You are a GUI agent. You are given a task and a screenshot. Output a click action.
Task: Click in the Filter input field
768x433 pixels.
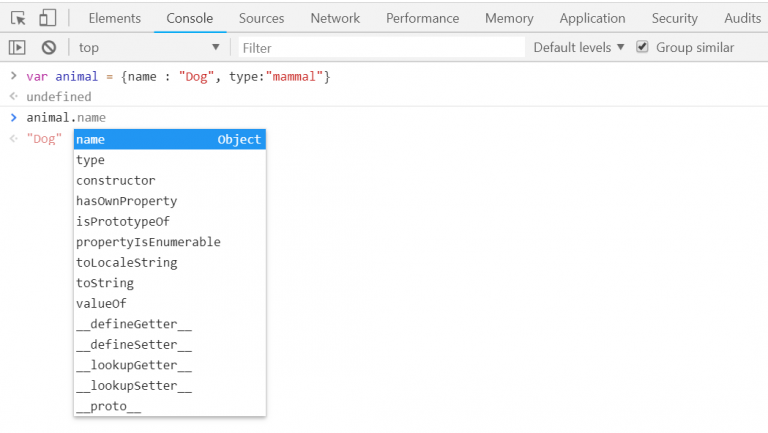pyautogui.click(x=380, y=47)
